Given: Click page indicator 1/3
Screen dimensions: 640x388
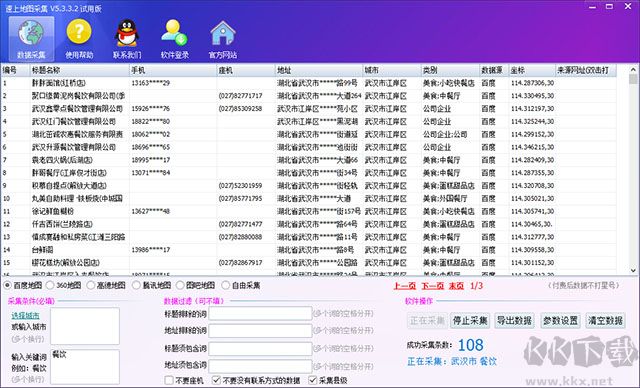Looking at the screenshot, I should (x=476, y=286).
